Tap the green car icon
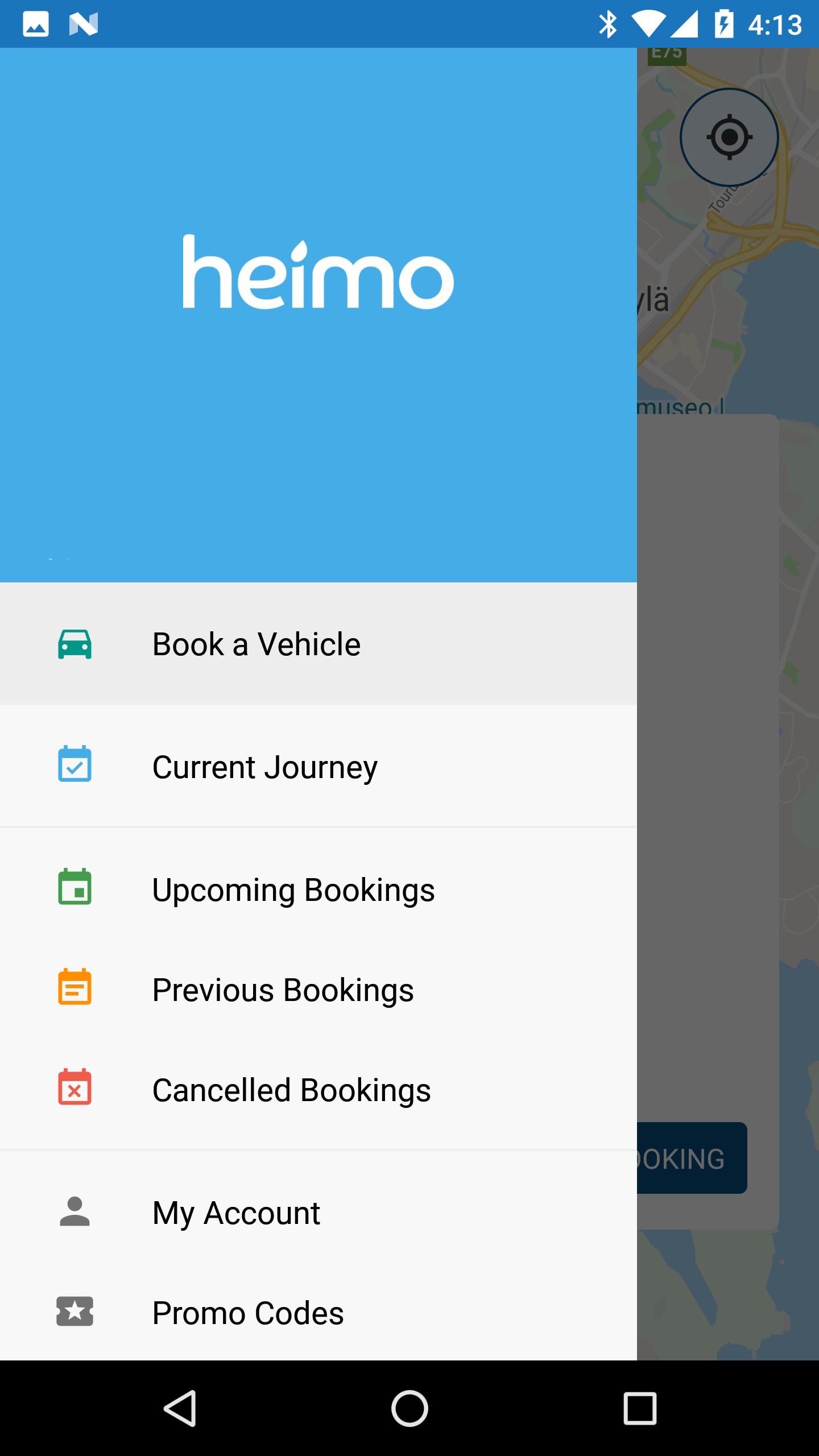 point(75,644)
